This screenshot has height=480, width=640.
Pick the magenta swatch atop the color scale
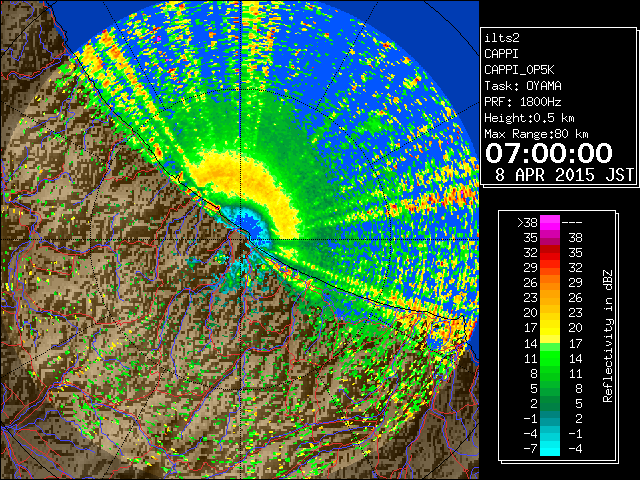click(550, 222)
